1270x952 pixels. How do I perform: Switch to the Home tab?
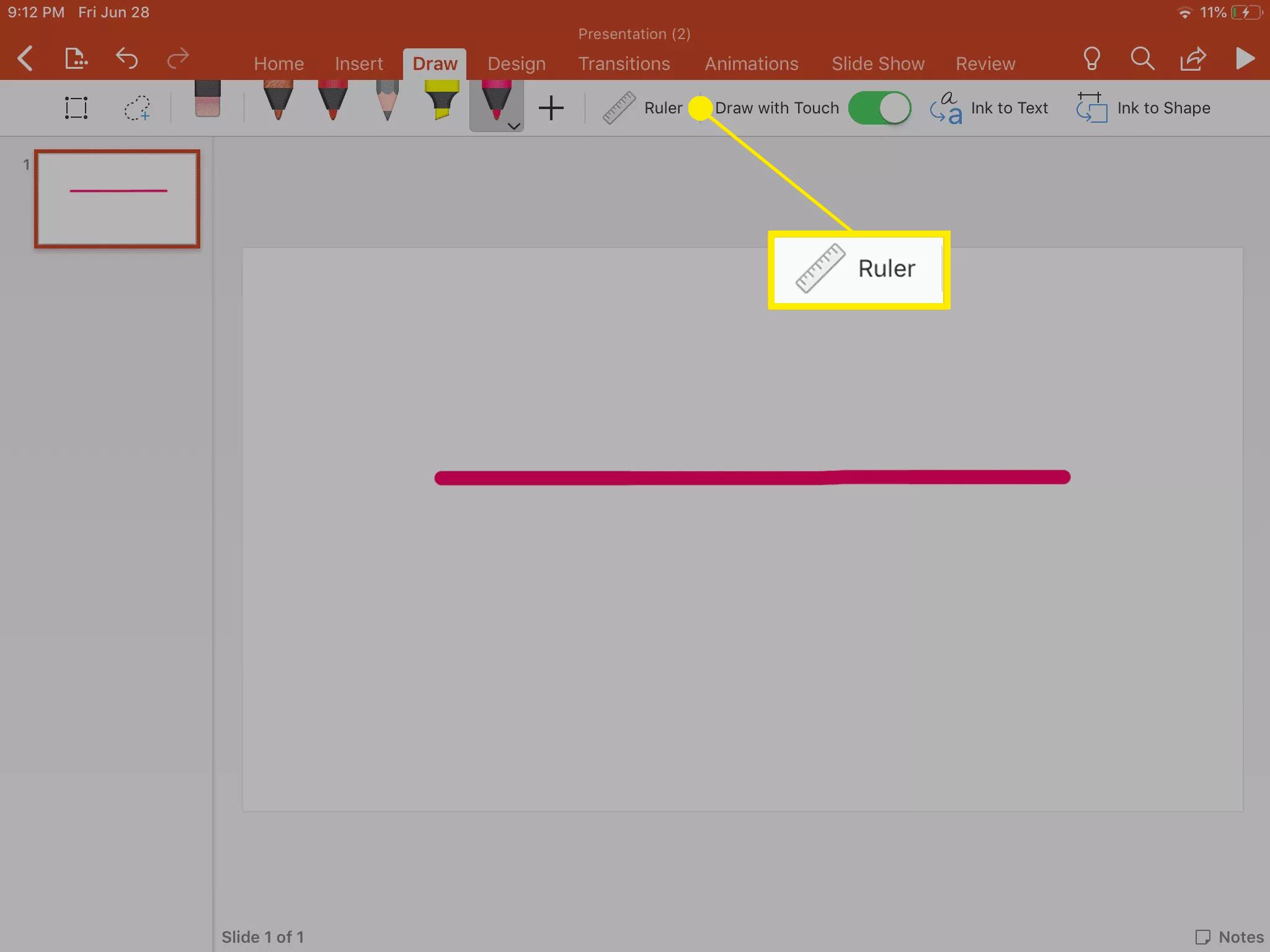(278, 62)
